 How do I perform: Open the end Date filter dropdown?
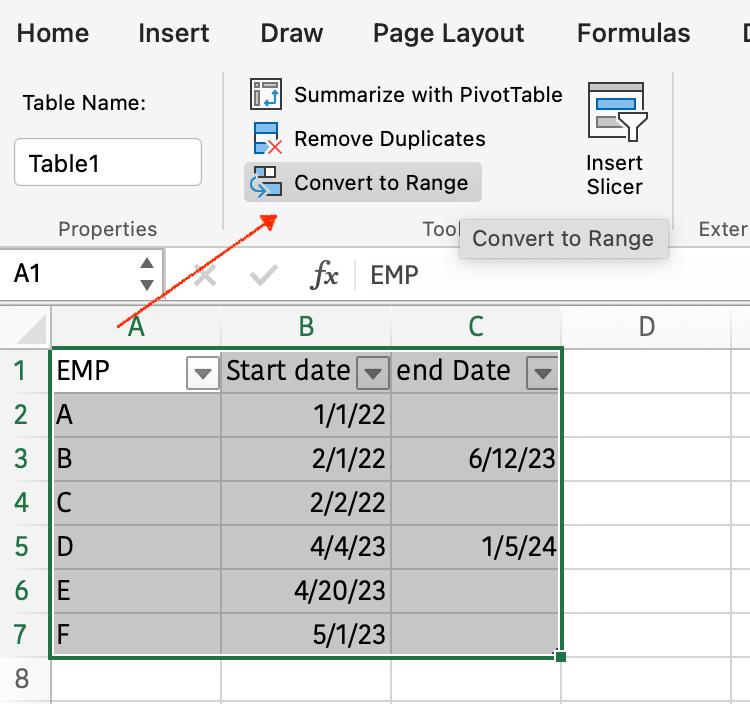pyautogui.click(x=542, y=373)
